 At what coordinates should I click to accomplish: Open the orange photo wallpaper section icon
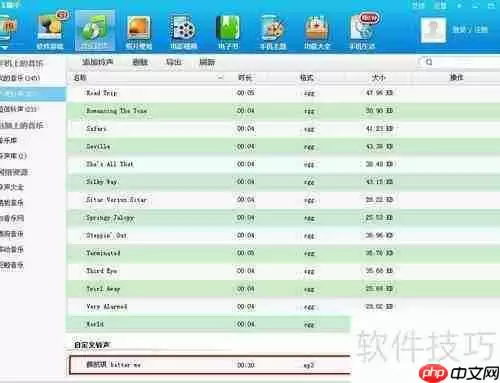pyautogui.click(x=139, y=32)
